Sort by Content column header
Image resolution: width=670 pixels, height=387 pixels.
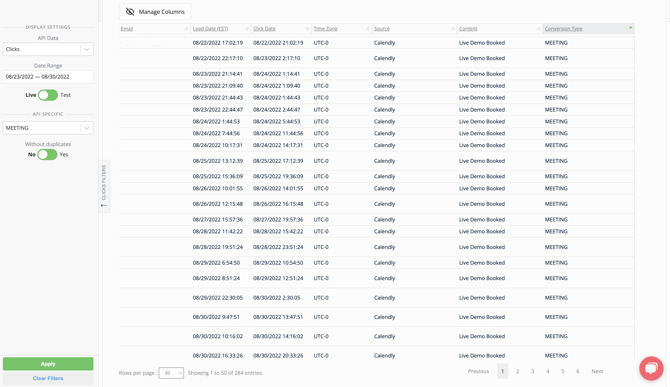tap(468, 29)
